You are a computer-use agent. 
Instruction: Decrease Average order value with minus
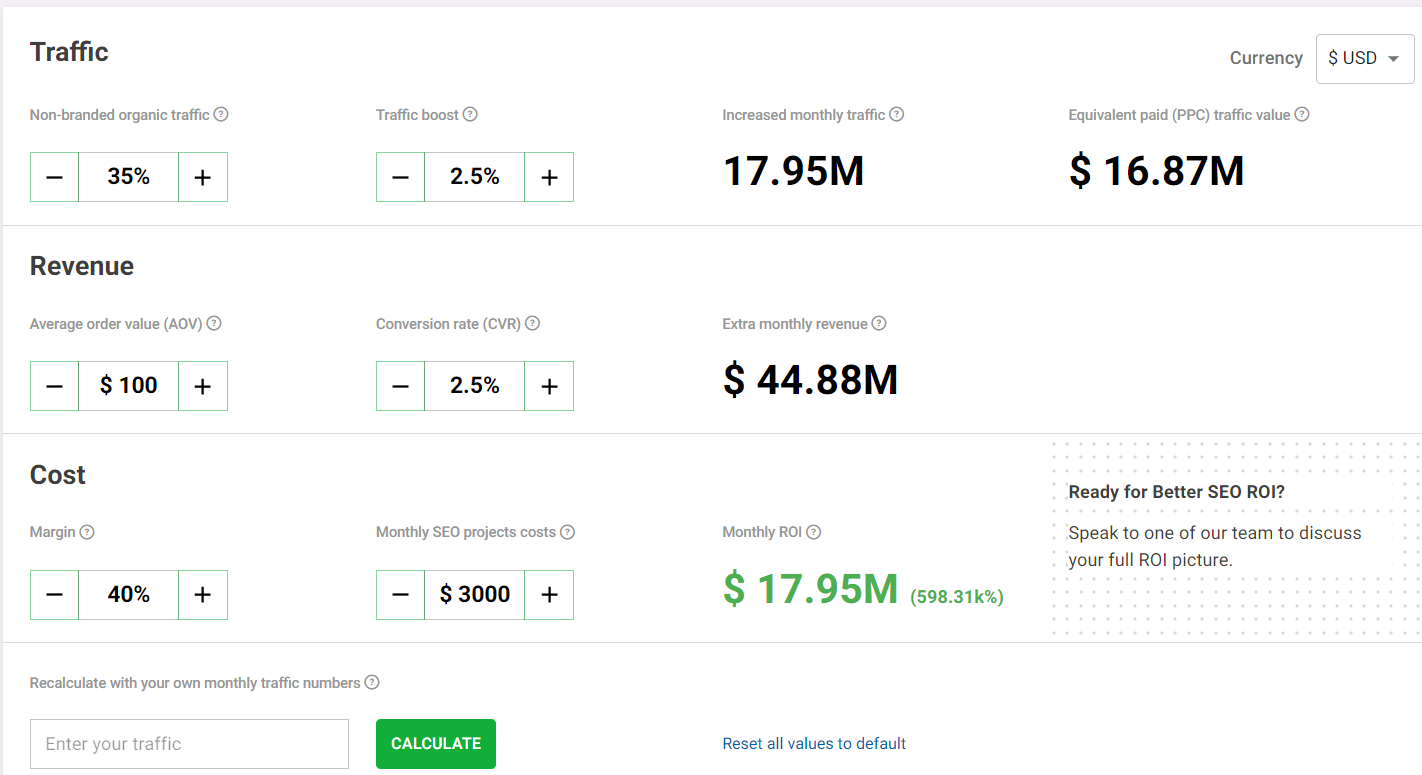[55, 386]
